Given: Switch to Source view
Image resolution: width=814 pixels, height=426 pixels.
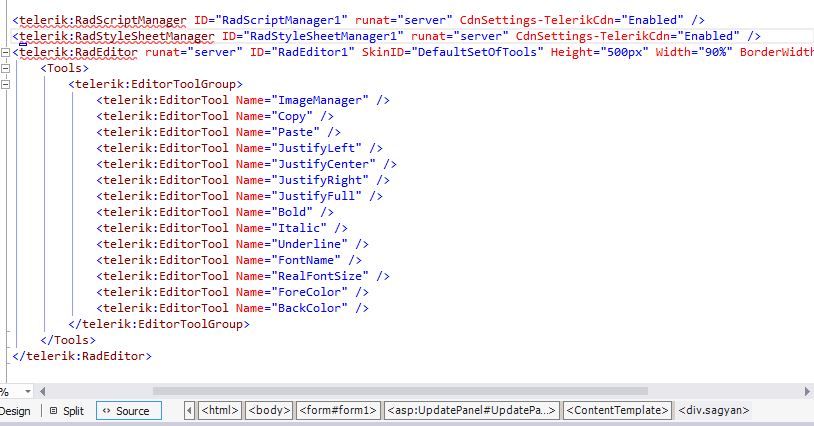Looking at the screenshot, I should tap(129, 411).
